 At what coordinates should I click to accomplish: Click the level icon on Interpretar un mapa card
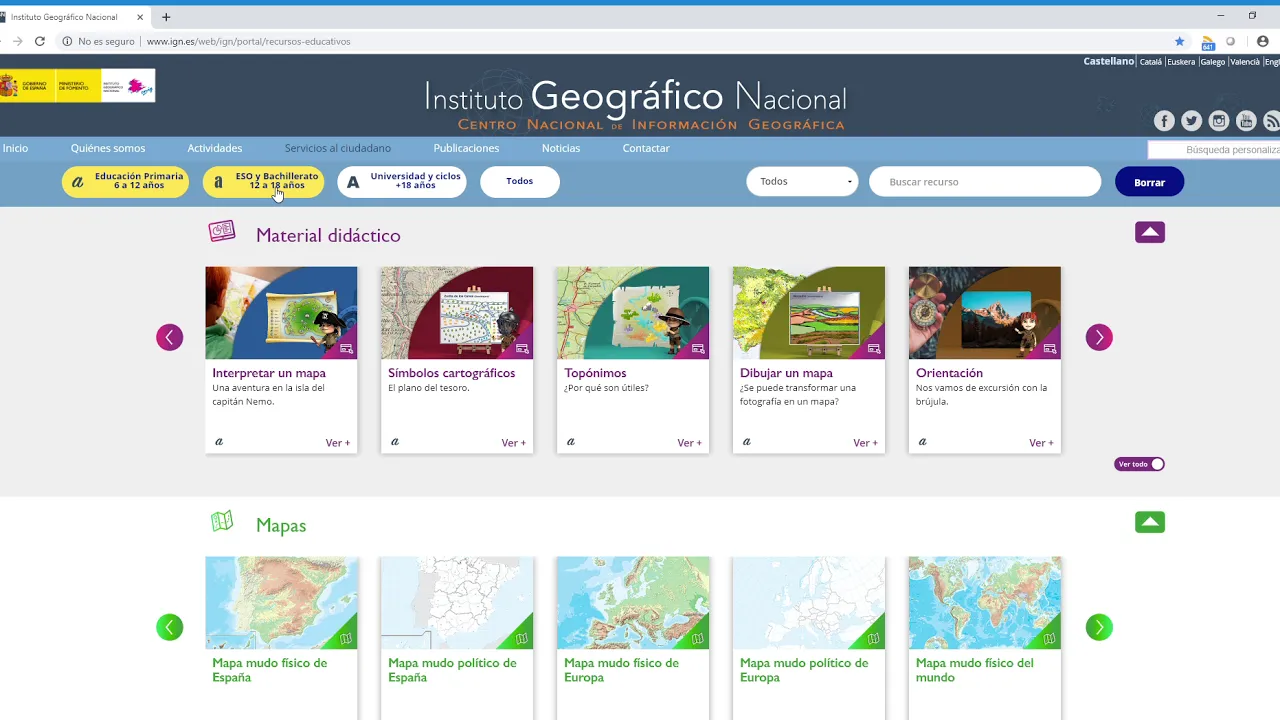(x=219, y=442)
